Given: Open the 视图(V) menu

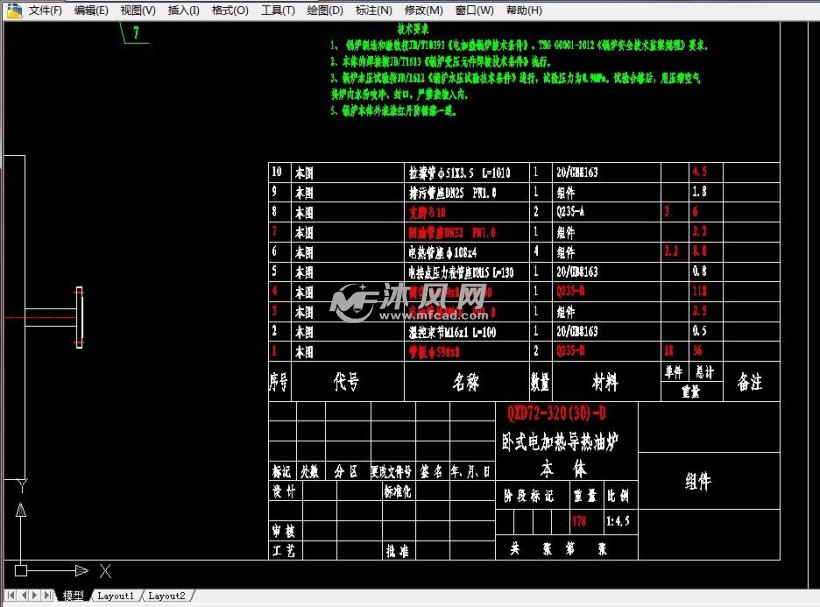Looking at the screenshot, I should click(138, 10).
